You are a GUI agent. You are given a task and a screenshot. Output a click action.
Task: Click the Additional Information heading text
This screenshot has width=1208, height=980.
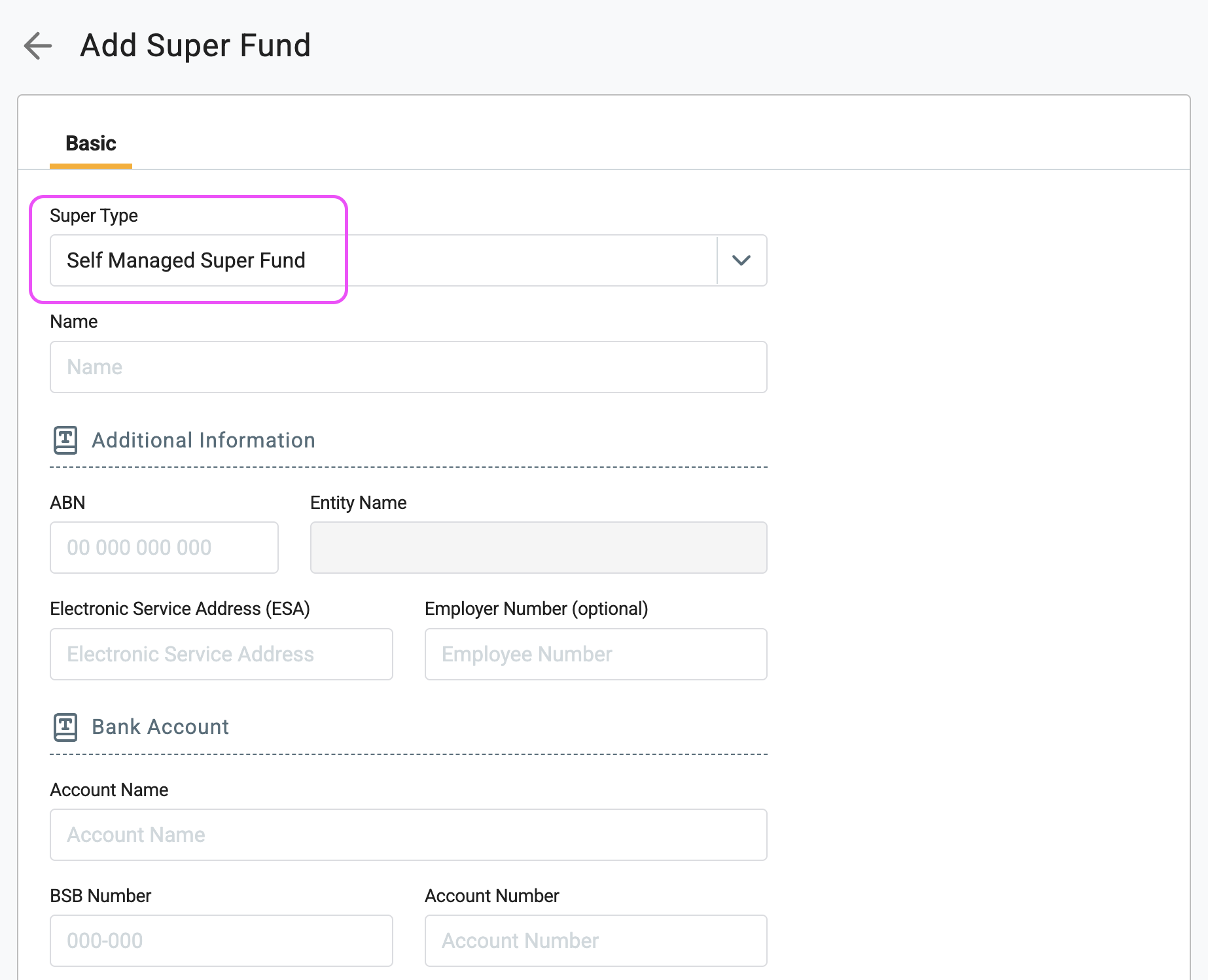[x=204, y=440]
